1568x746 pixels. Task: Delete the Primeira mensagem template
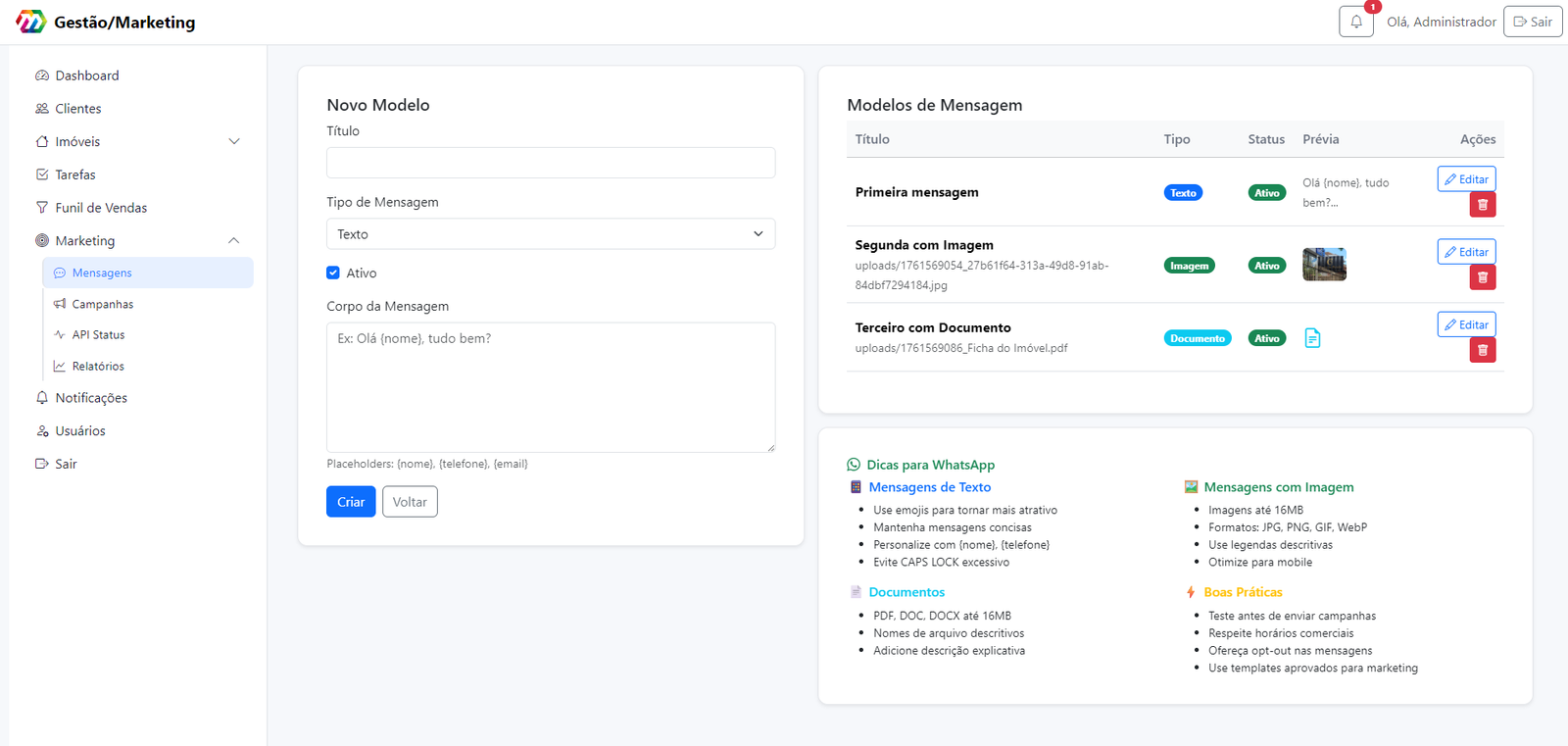[1482, 205]
